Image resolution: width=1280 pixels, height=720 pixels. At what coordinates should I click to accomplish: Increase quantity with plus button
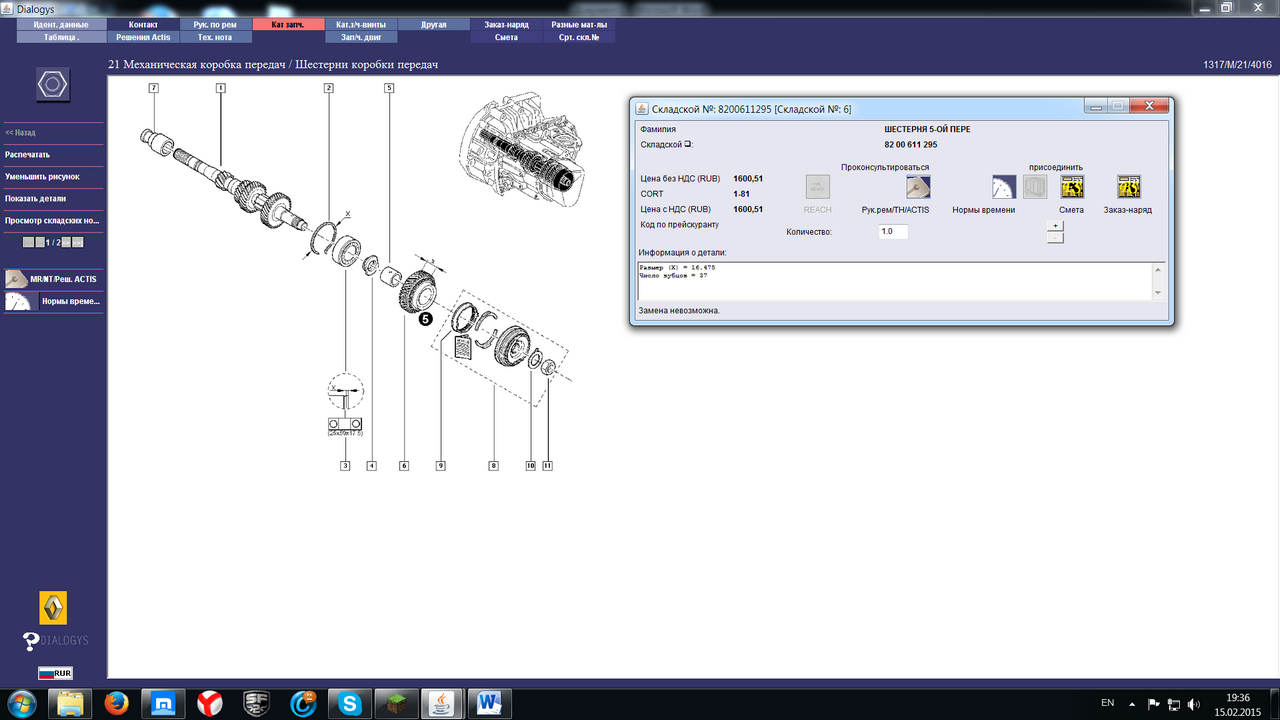pyautogui.click(x=1055, y=226)
